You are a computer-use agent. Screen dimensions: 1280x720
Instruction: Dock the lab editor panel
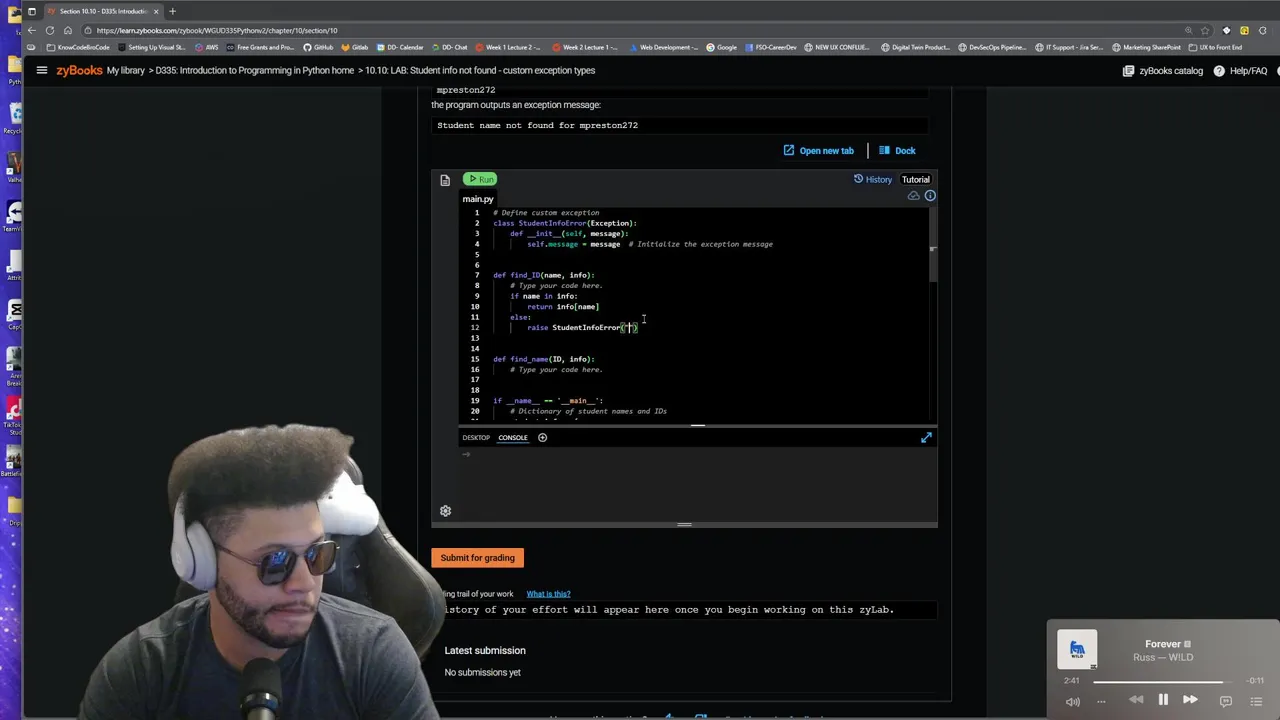[x=897, y=150]
